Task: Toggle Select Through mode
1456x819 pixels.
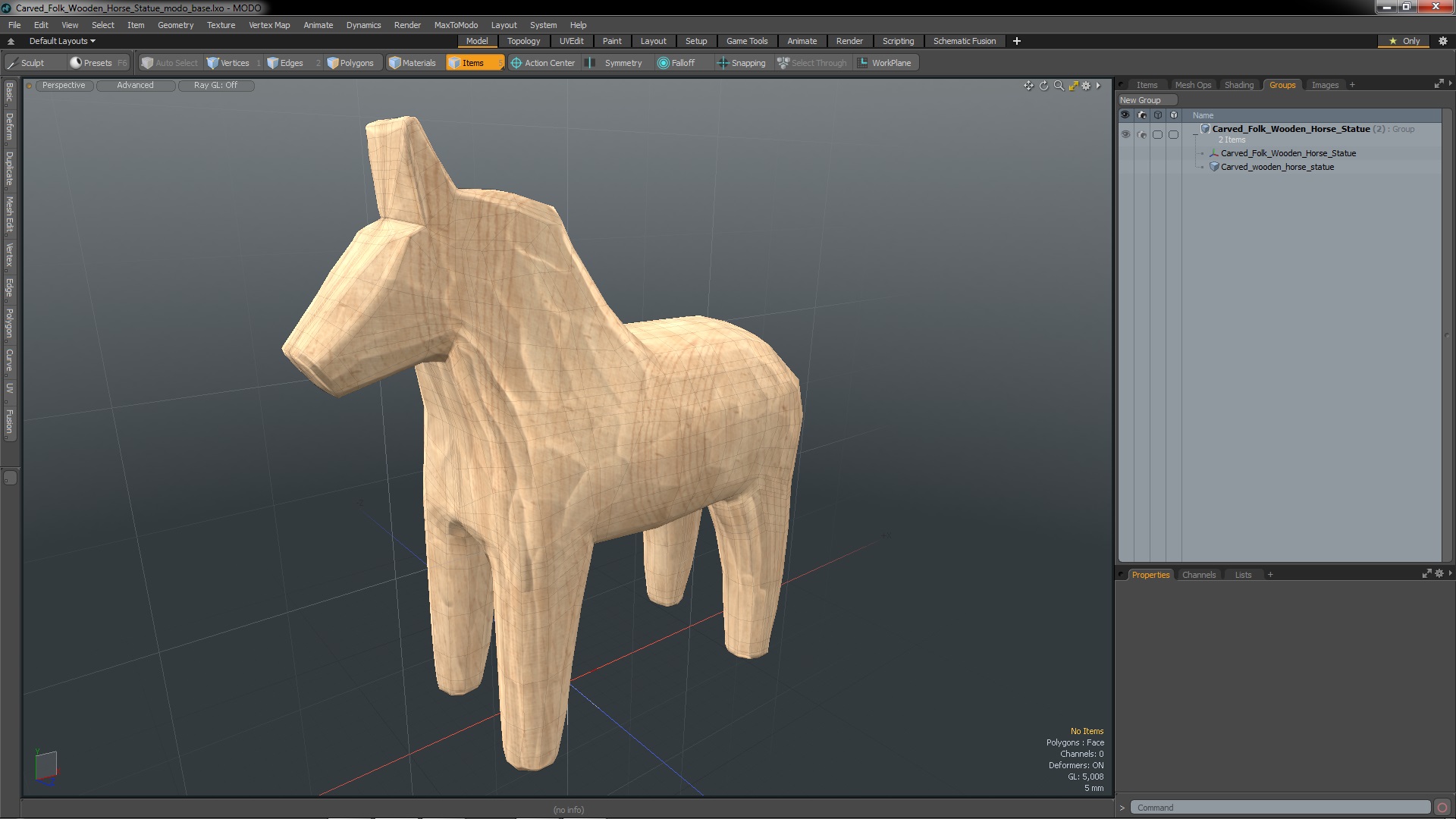Action: (813, 63)
